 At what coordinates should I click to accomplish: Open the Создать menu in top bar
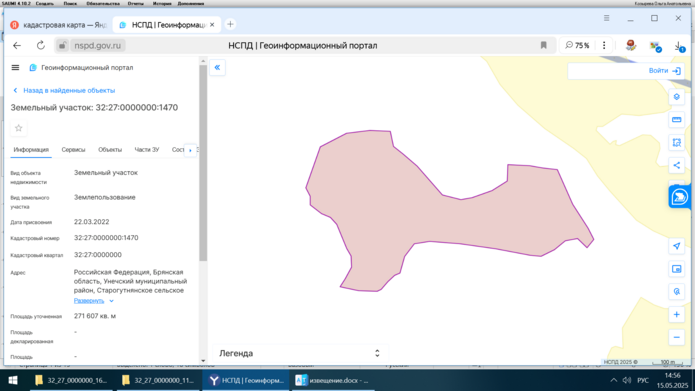point(45,3)
